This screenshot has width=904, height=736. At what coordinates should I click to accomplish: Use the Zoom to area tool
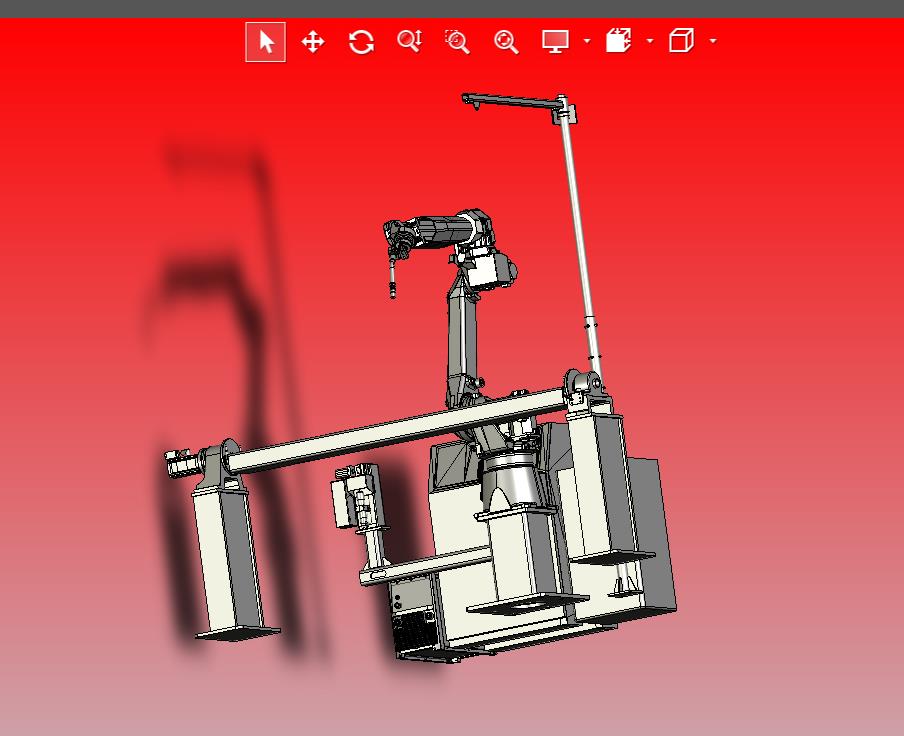point(458,41)
